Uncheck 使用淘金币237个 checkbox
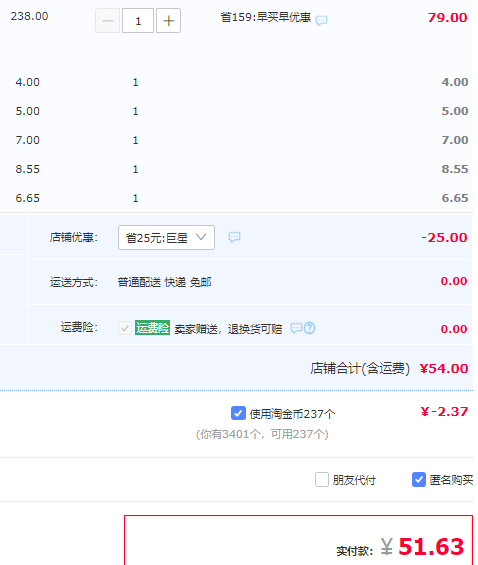 pyautogui.click(x=238, y=413)
